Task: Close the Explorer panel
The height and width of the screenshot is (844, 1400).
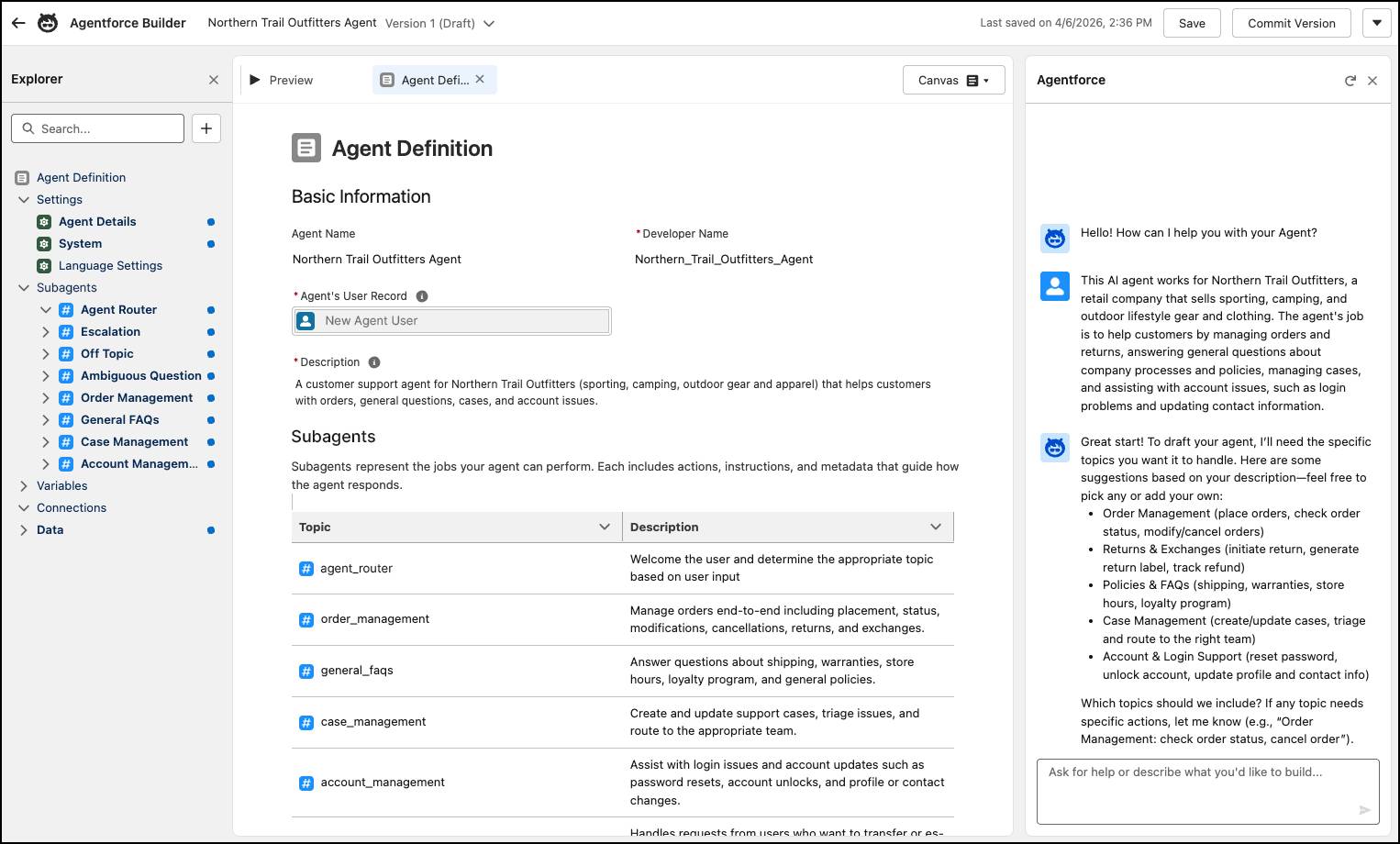Action: pos(214,80)
